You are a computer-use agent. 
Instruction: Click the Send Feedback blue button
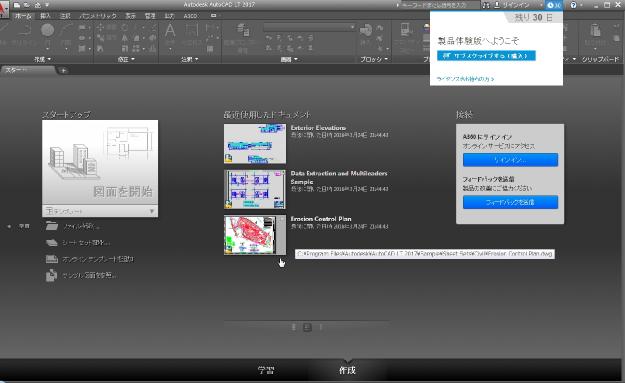tap(510, 202)
